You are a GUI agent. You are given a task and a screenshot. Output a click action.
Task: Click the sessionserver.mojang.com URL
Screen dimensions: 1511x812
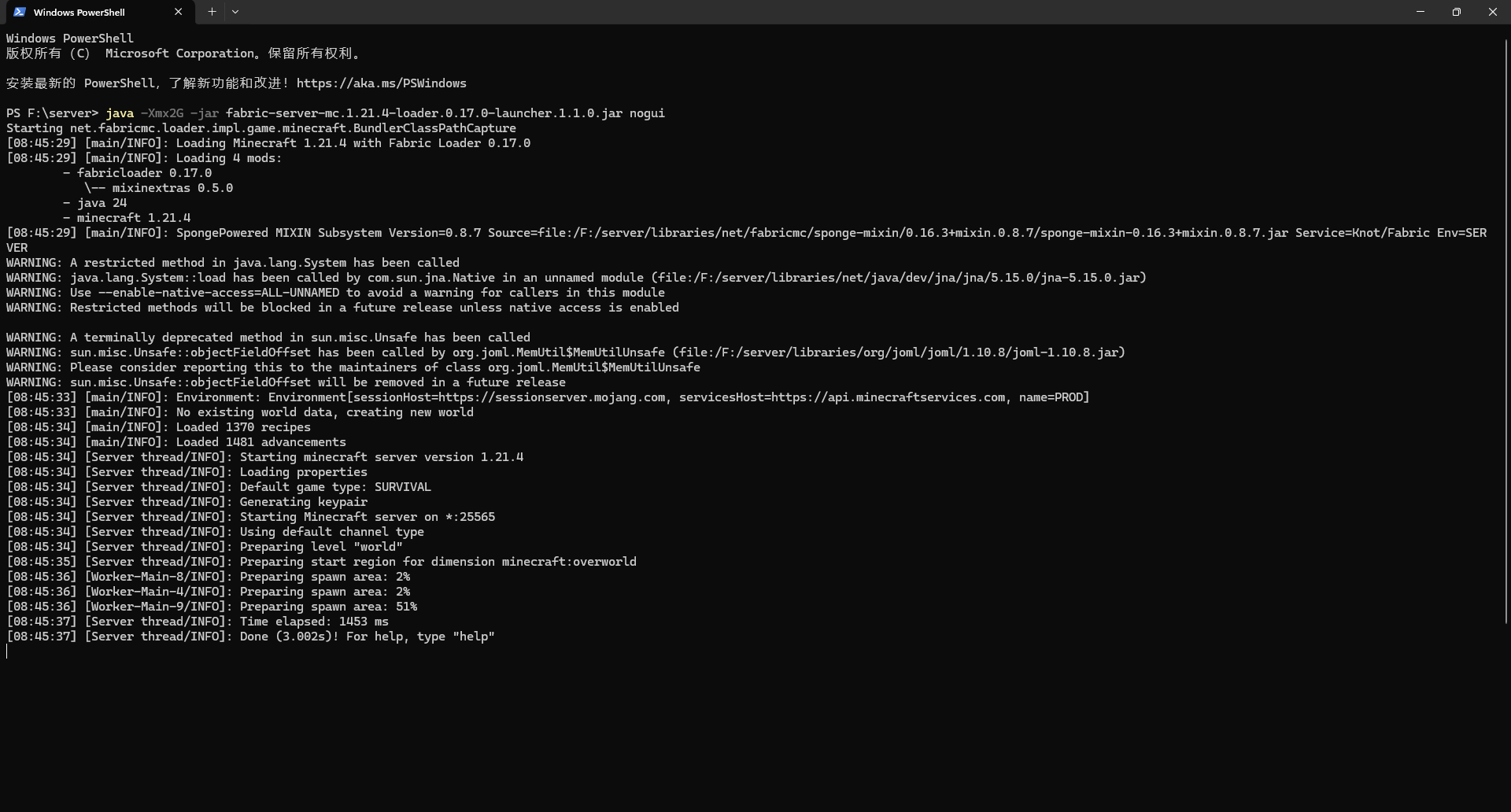[552, 397]
